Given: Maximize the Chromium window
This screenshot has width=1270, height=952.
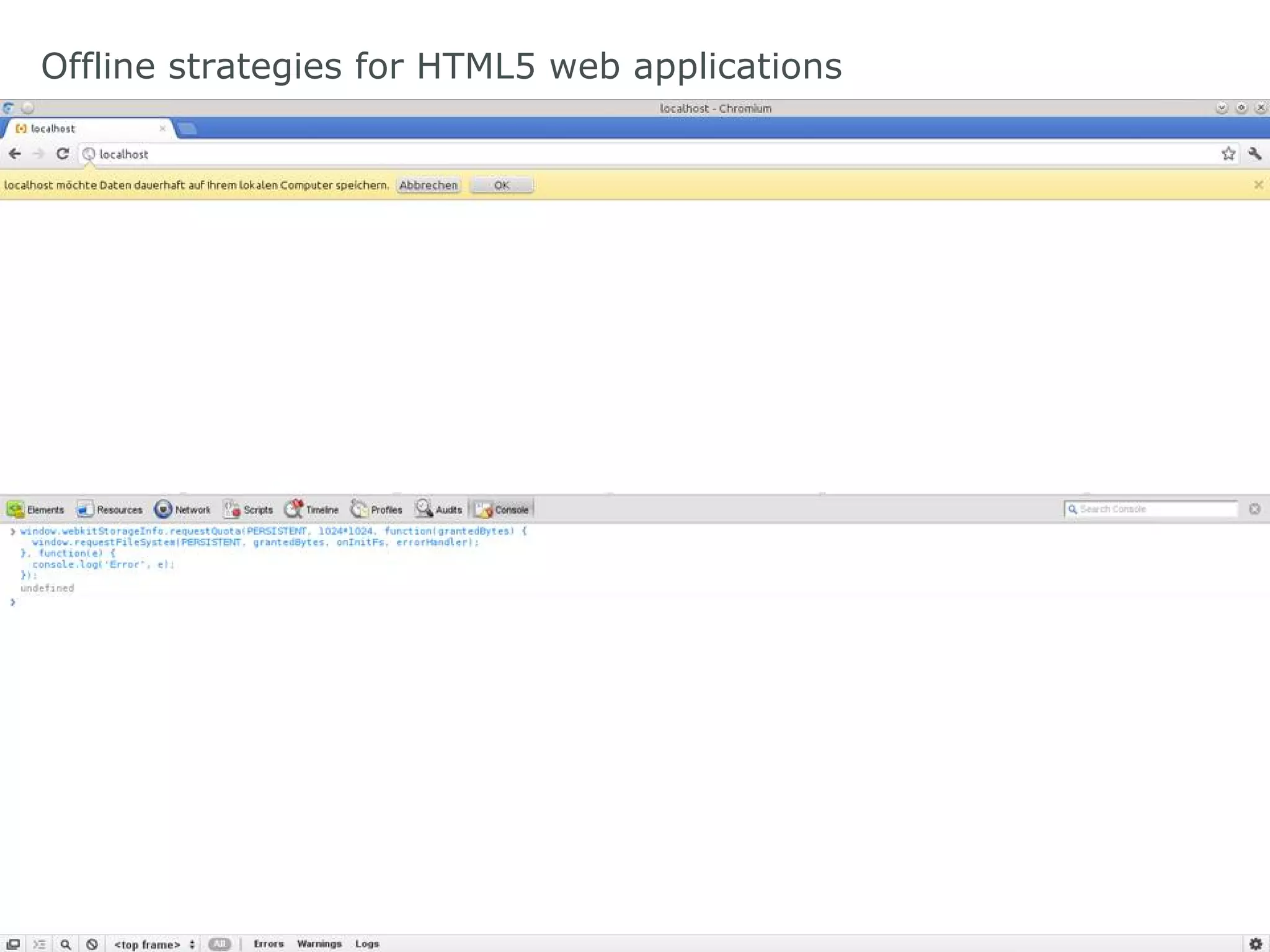Looking at the screenshot, I should (1241, 108).
